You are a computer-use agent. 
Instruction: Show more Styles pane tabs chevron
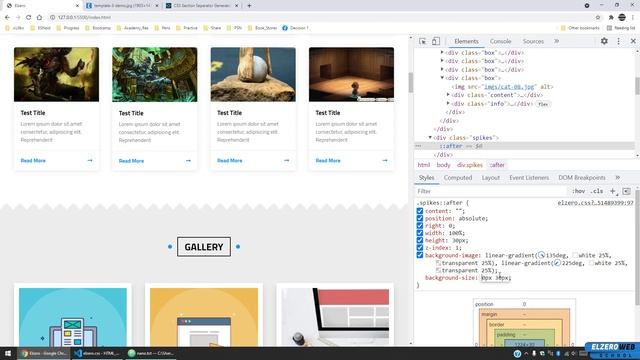point(618,178)
